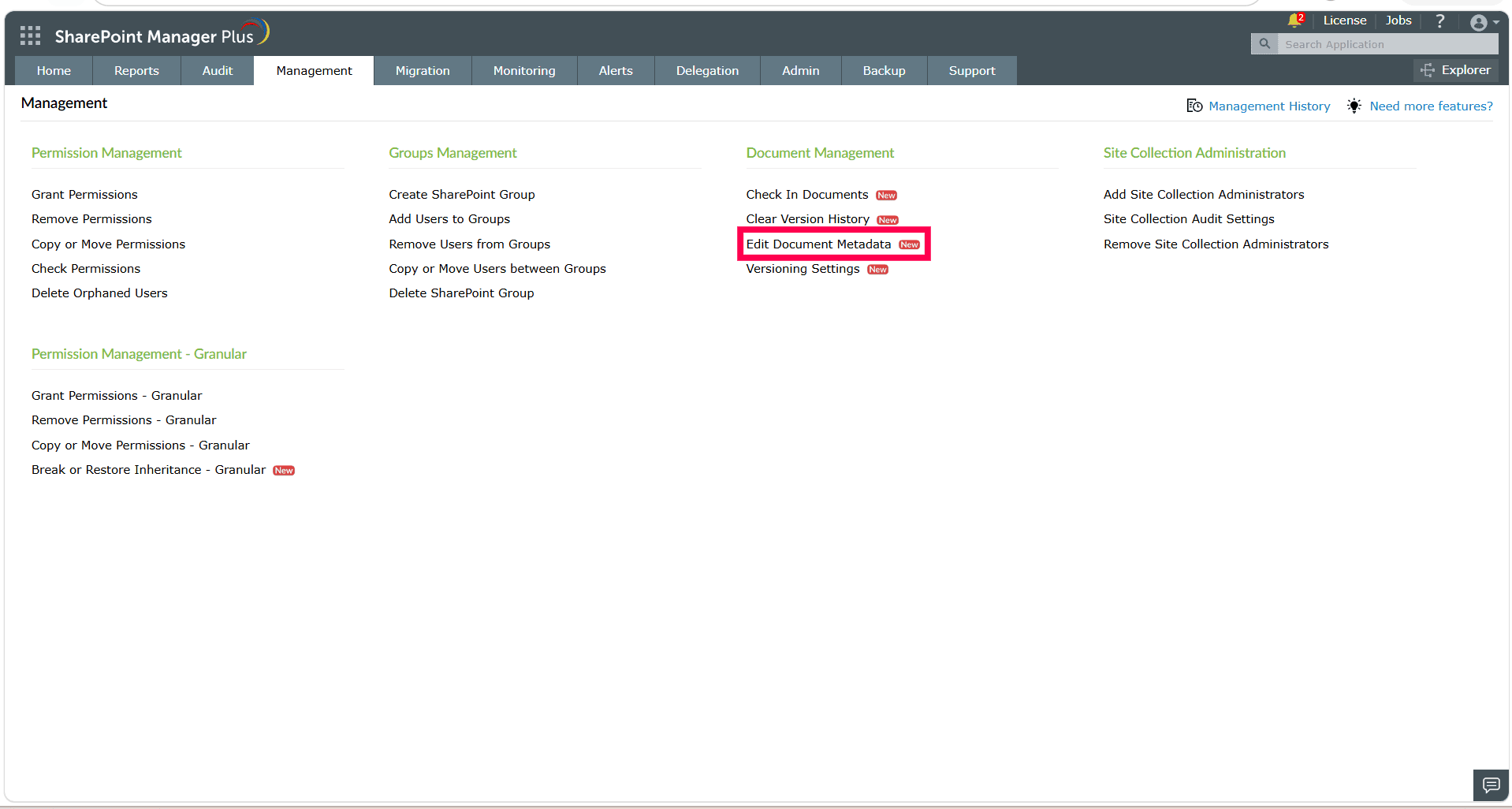Open Site Collection Audit Settings
The width and height of the screenshot is (1512, 809).
[1189, 218]
